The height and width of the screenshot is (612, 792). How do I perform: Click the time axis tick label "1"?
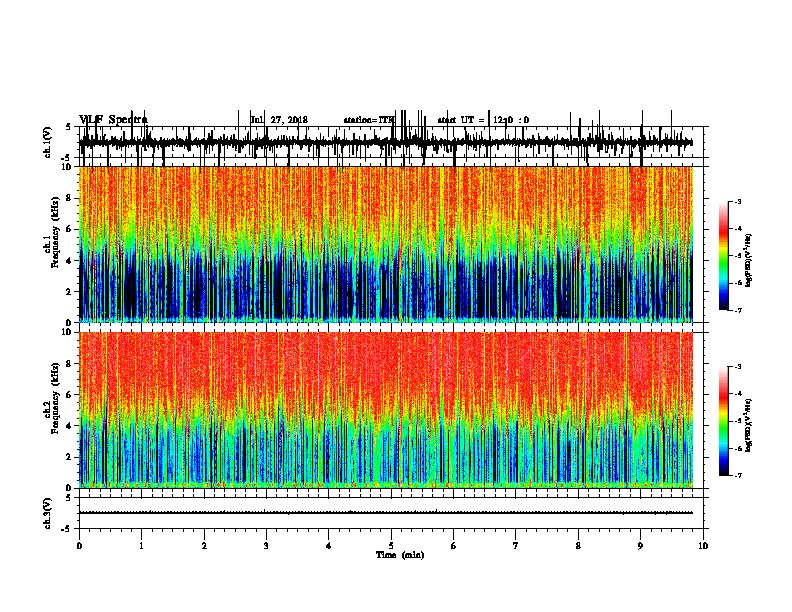coord(141,545)
